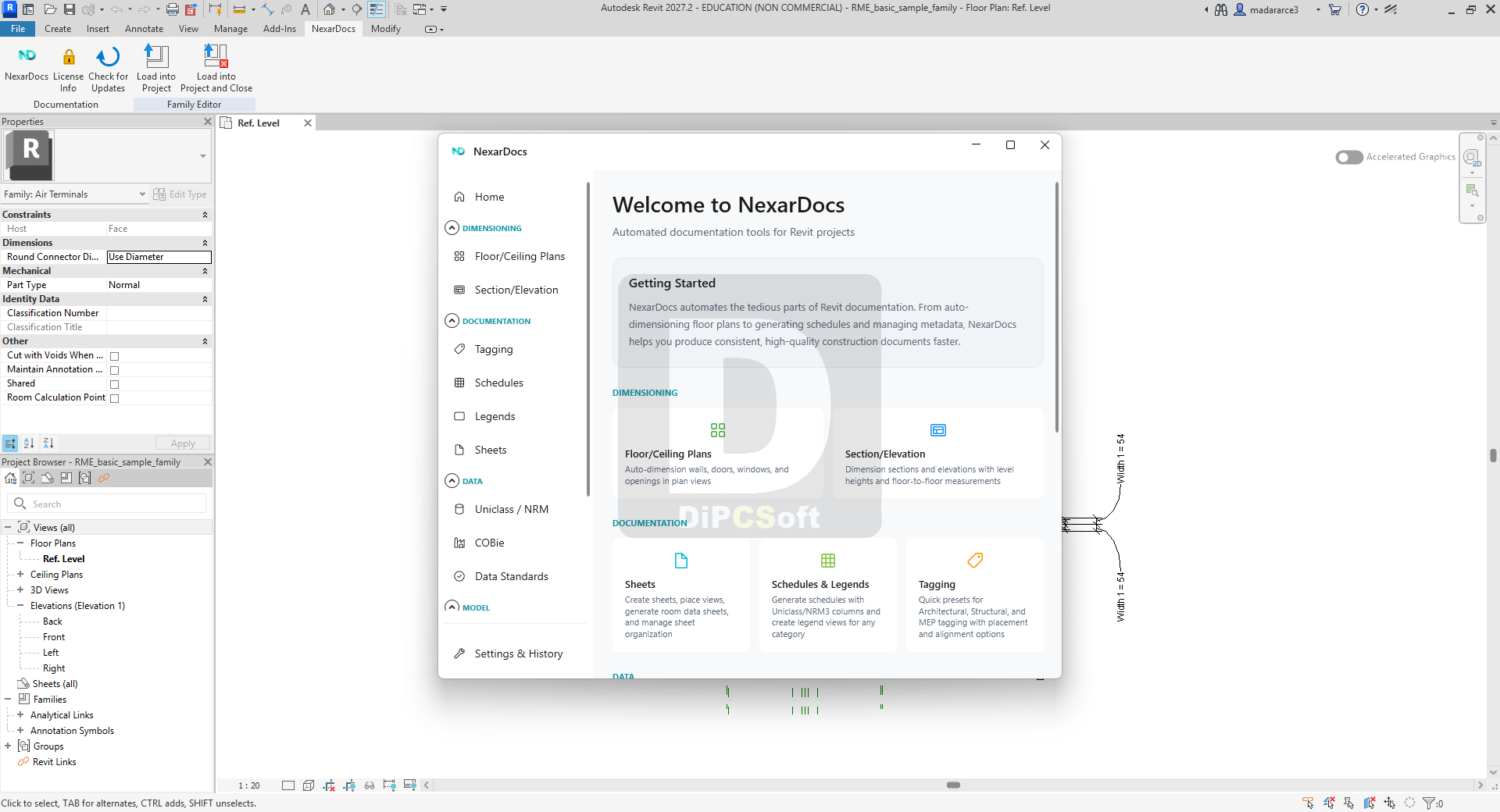The width and height of the screenshot is (1500, 812).
Task: Open the Floor/Ceiling Plans card
Action: 718,453
